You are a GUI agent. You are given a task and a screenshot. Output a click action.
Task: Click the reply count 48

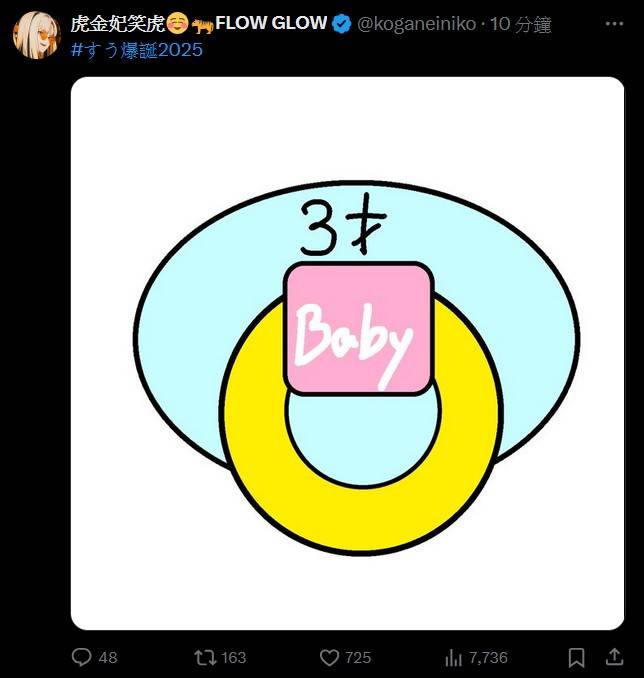pyautogui.click(x=108, y=657)
